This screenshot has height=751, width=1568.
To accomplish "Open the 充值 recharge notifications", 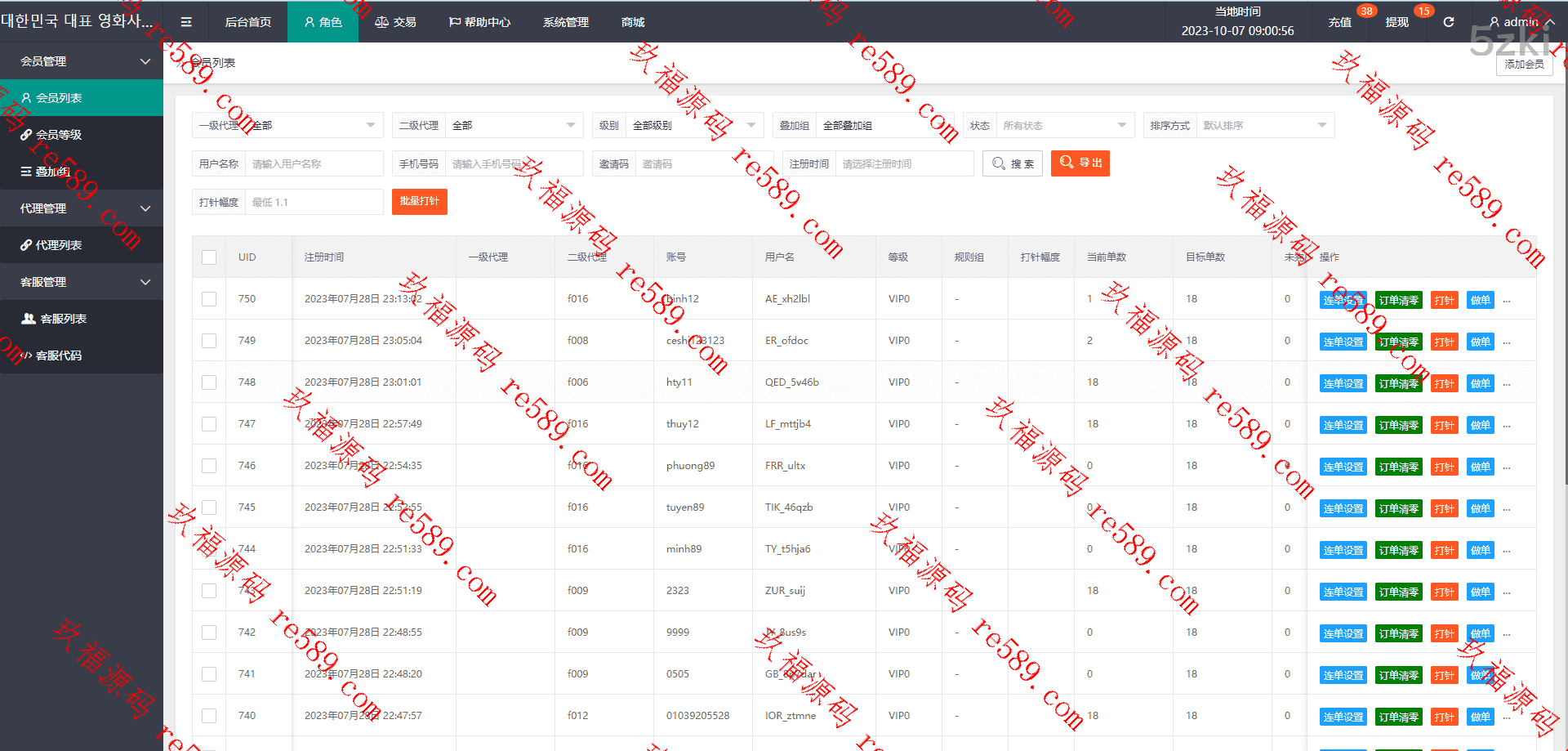I will click(1339, 22).
